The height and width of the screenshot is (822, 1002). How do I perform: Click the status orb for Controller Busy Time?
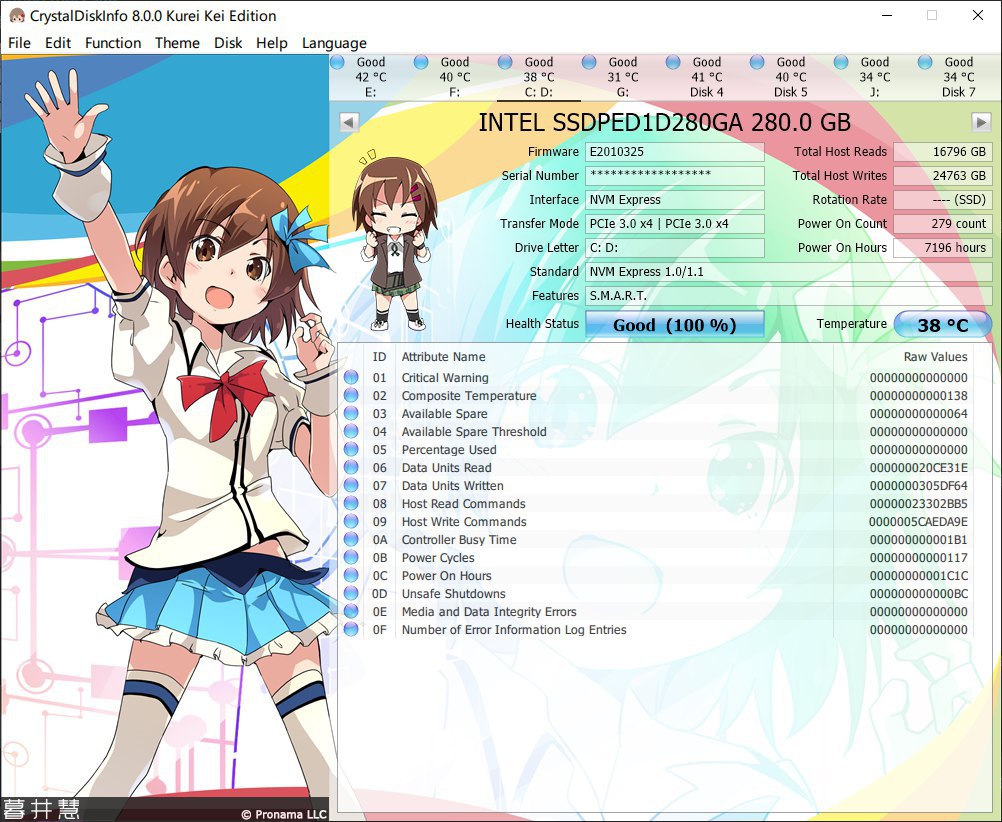click(x=351, y=539)
